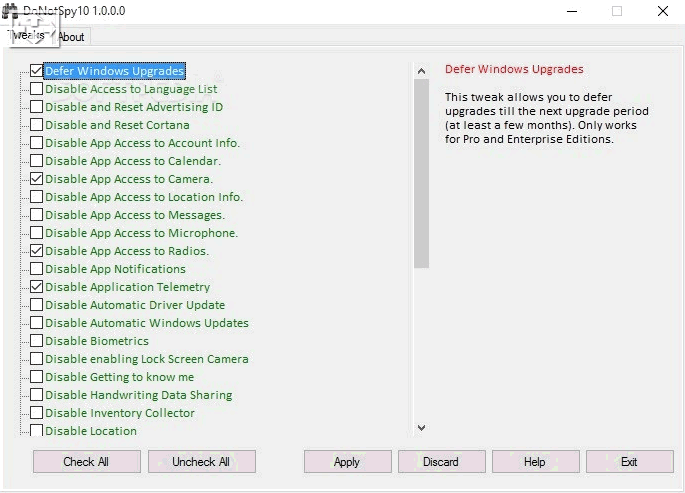Check Disable Handwriting Data Sharing box
The width and height of the screenshot is (685, 493).
click(37, 394)
